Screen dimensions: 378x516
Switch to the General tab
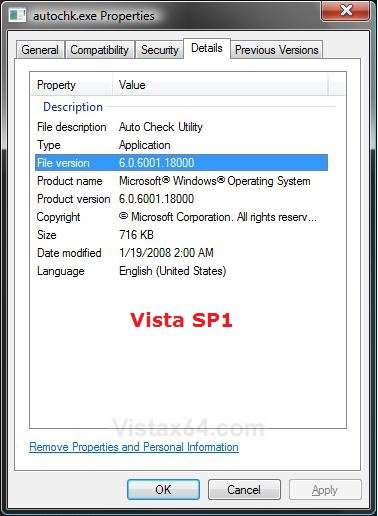click(40, 50)
